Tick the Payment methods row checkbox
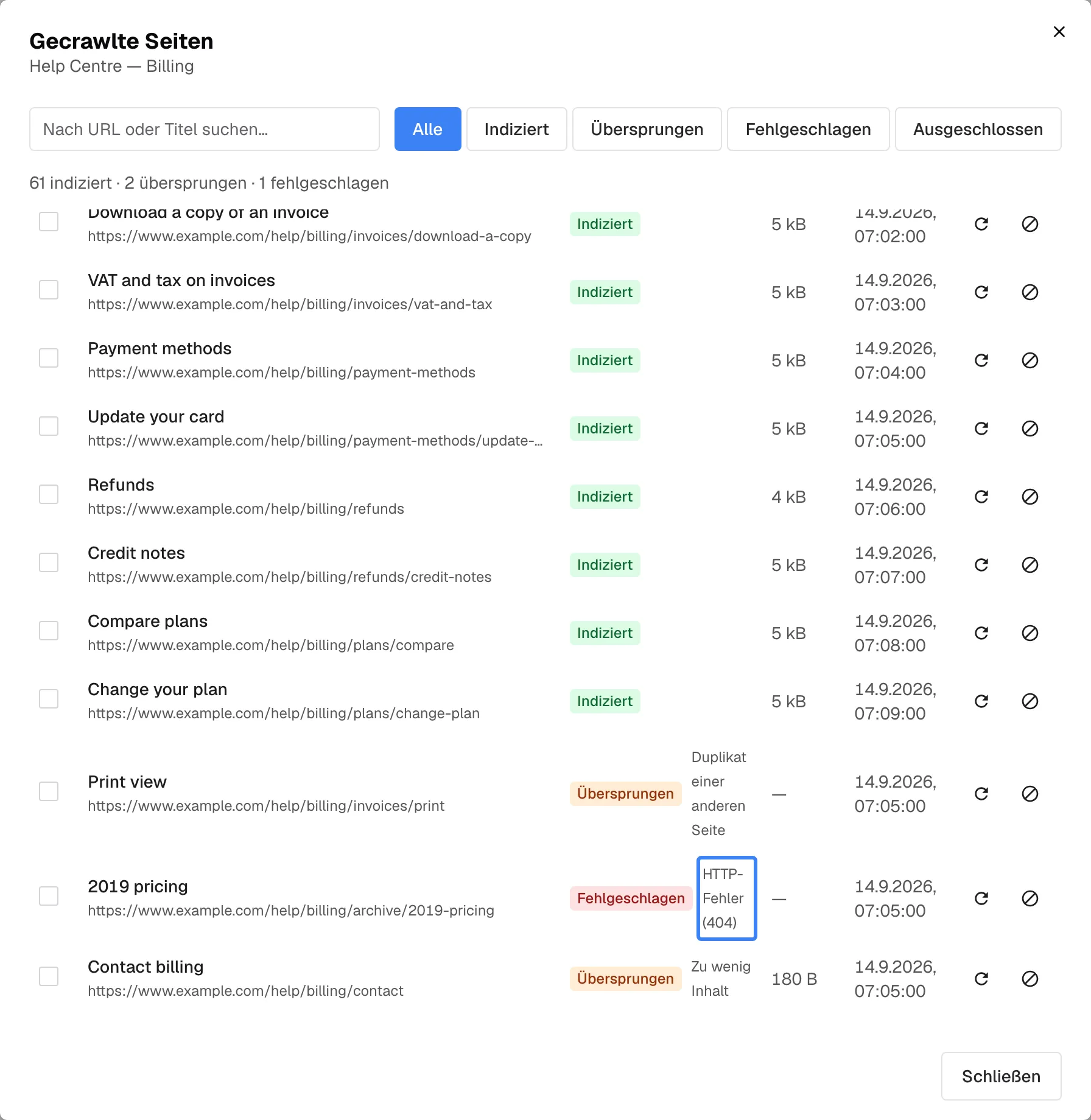Viewport: 1091px width, 1120px height. [x=49, y=358]
